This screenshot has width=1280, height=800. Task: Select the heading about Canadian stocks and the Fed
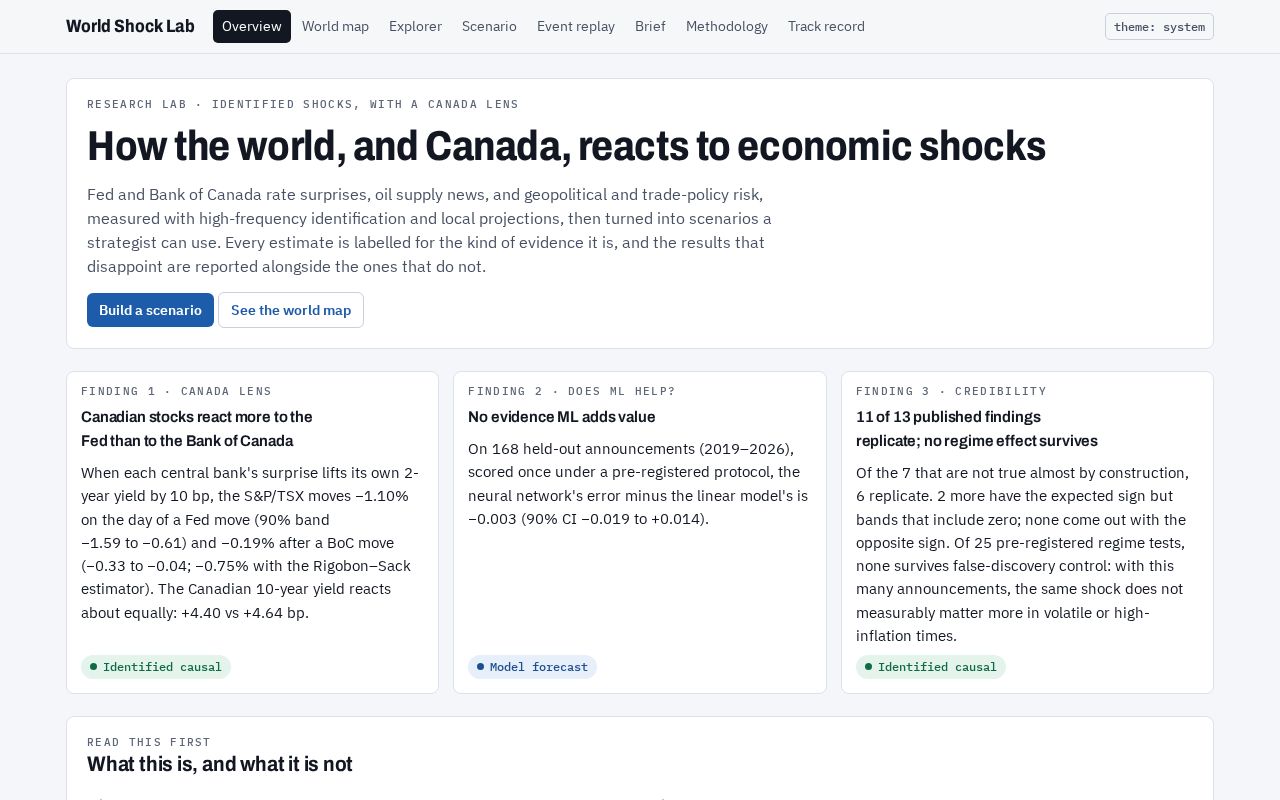[197, 429]
